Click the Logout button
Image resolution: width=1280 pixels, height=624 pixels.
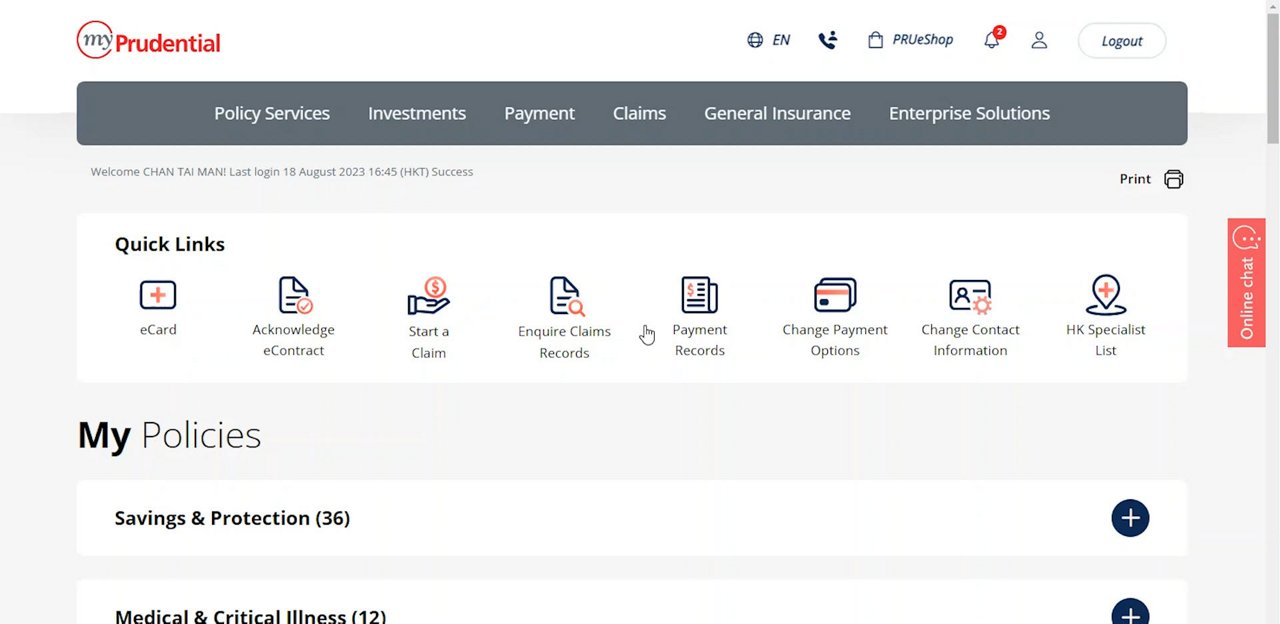click(x=1121, y=41)
